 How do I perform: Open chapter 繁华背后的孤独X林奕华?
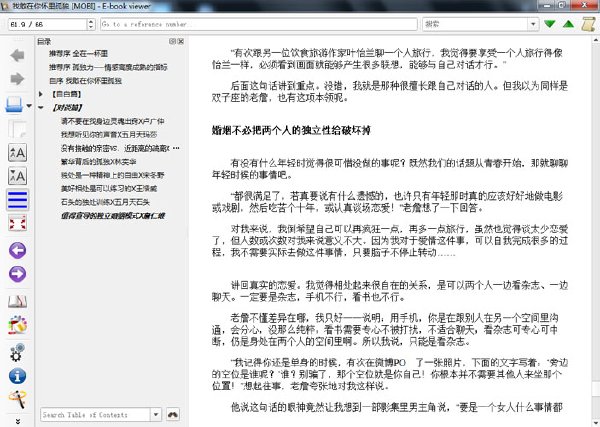pyautogui.click(x=98, y=161)
